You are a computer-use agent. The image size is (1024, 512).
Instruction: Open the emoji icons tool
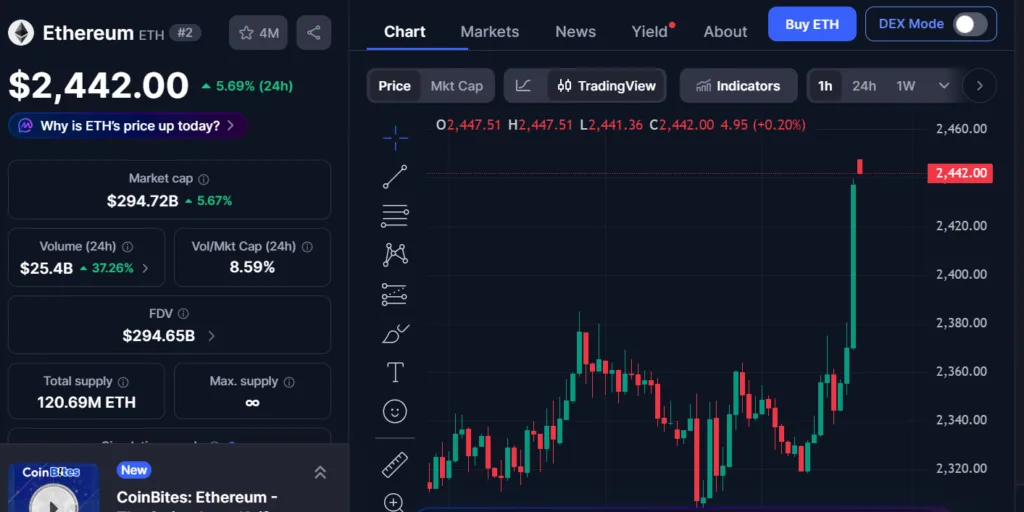click(395, 411)
